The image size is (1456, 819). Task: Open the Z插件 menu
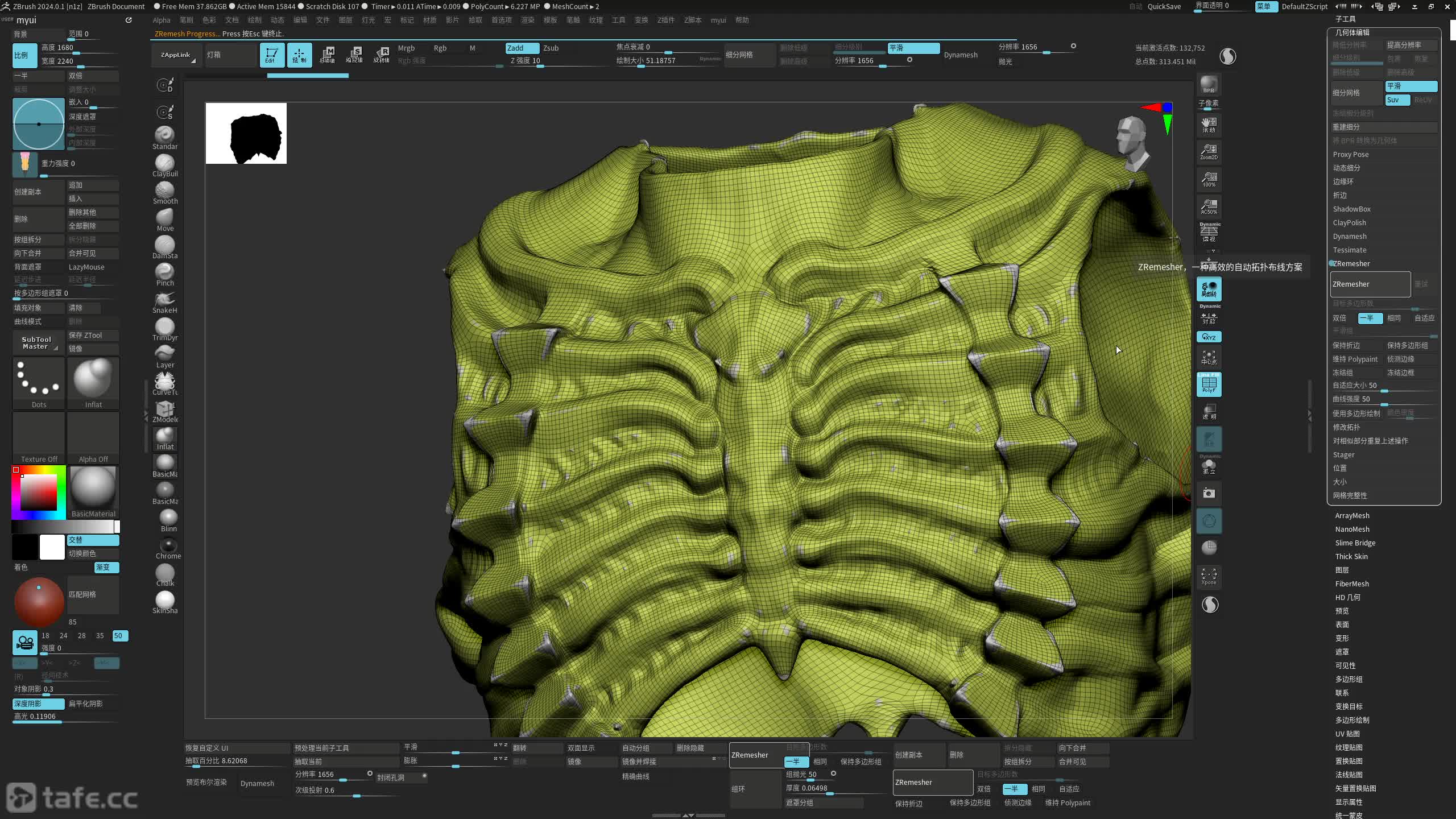coord(665,20)
